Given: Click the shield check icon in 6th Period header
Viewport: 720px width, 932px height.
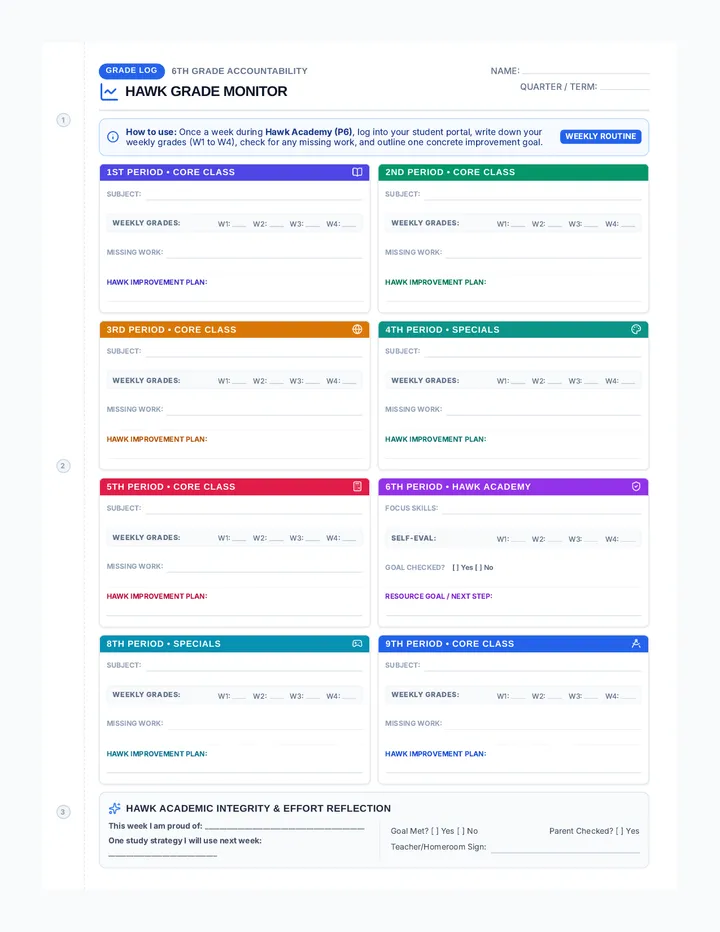Looking at the screenshot, I should point(636,486).
